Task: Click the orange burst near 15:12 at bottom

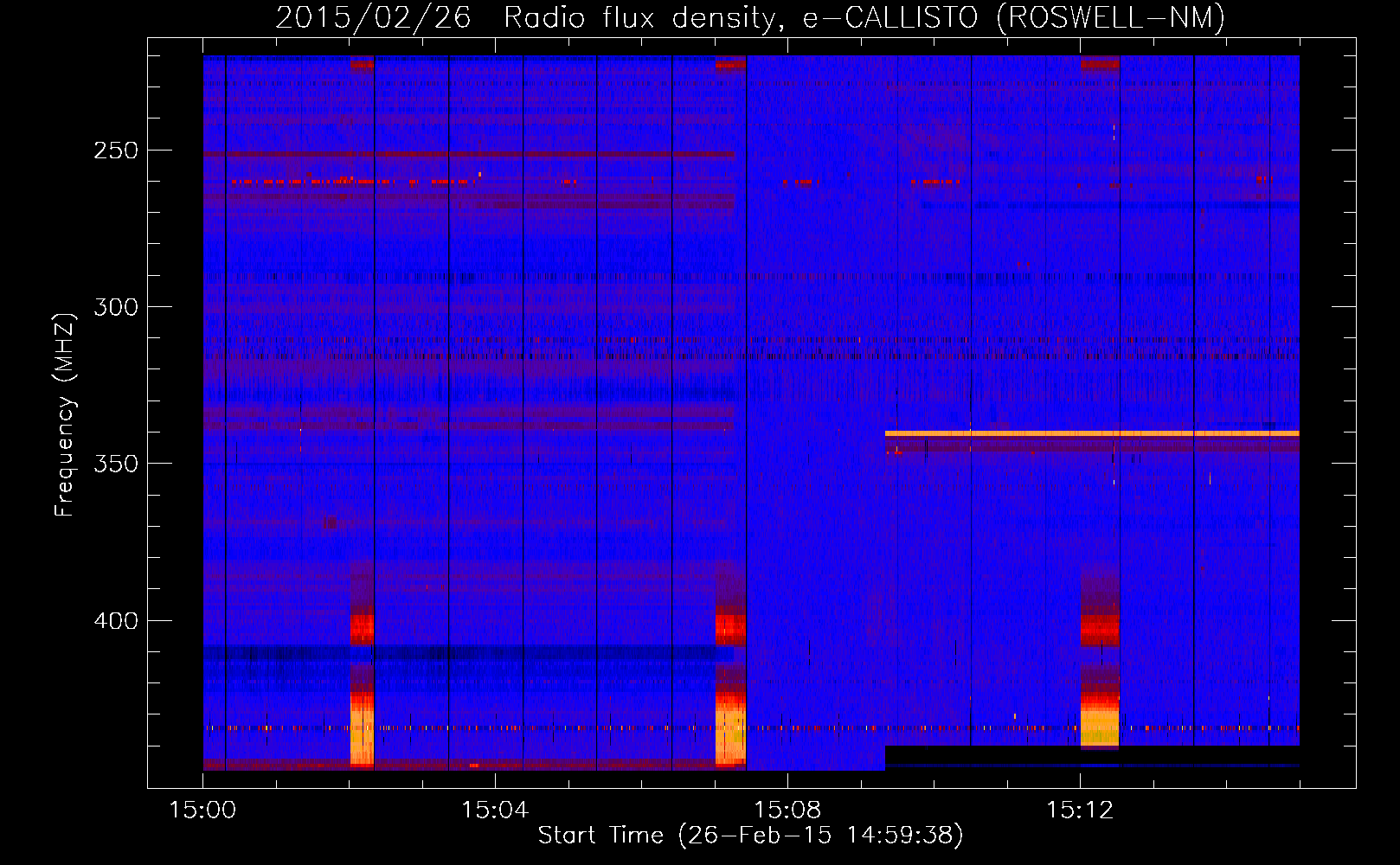Action: (x=1100, y=725)
